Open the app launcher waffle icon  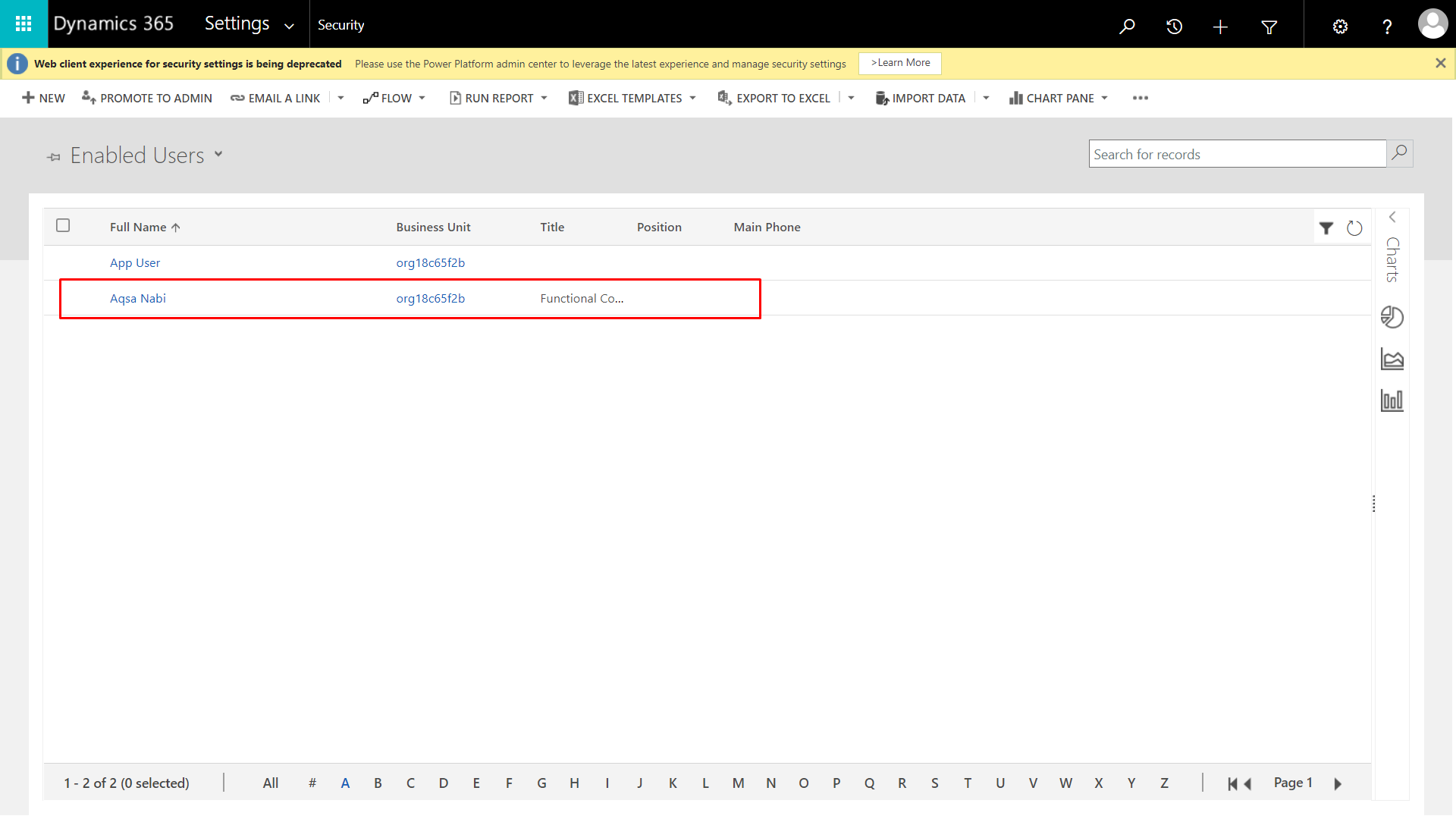point(24,24)
